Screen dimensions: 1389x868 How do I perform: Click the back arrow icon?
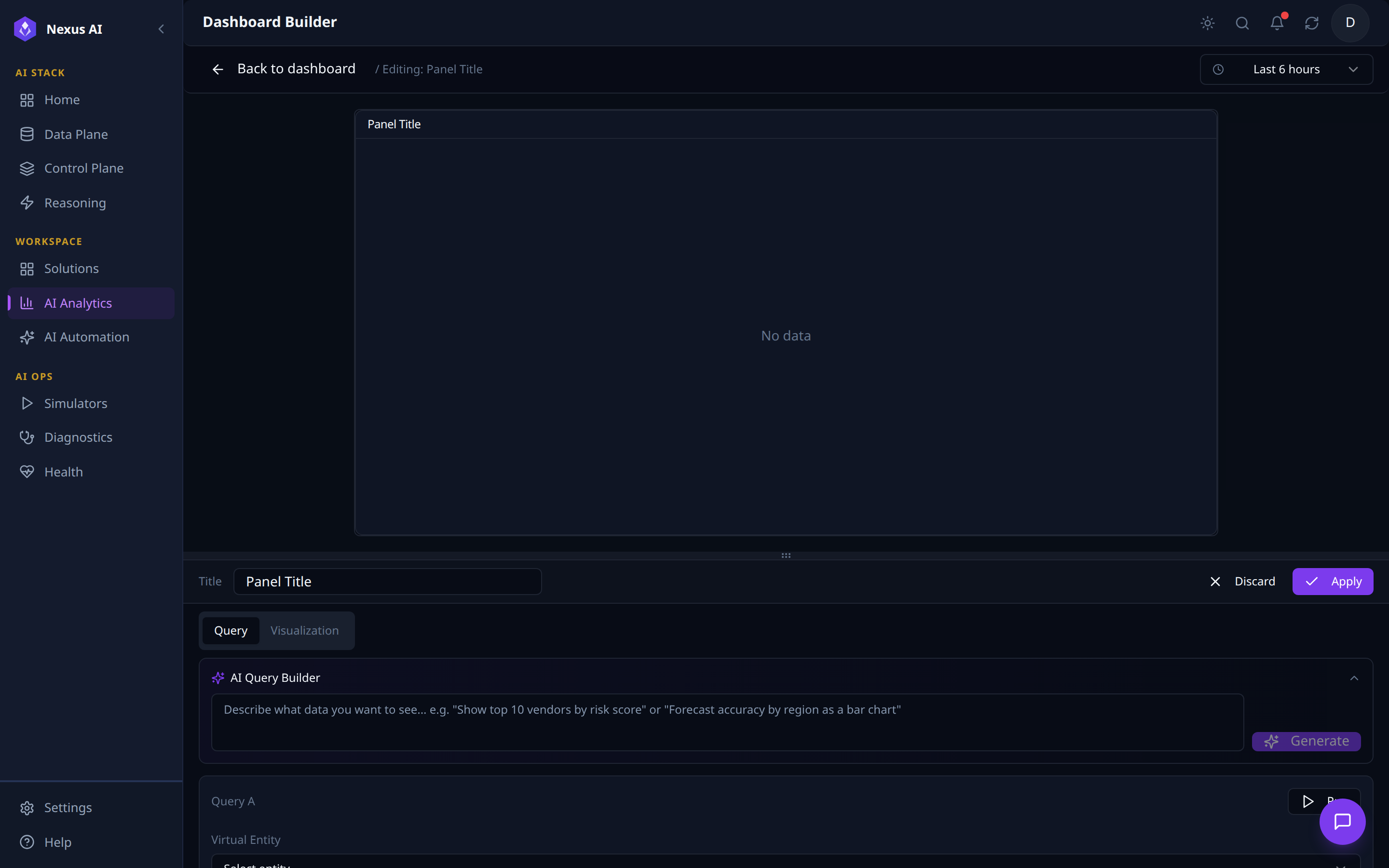tap(218, 69)
